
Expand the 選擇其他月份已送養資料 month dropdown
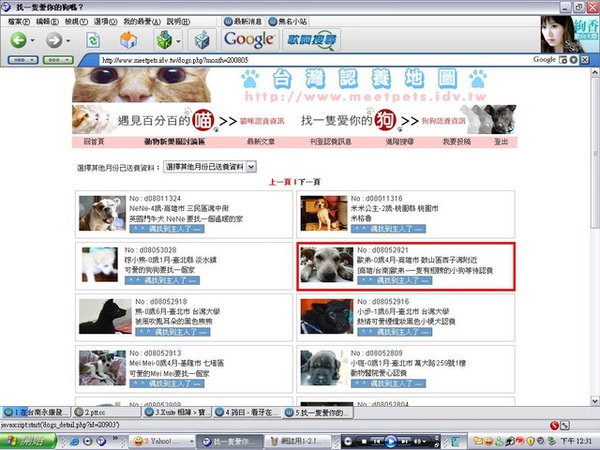tap(210, 167)
